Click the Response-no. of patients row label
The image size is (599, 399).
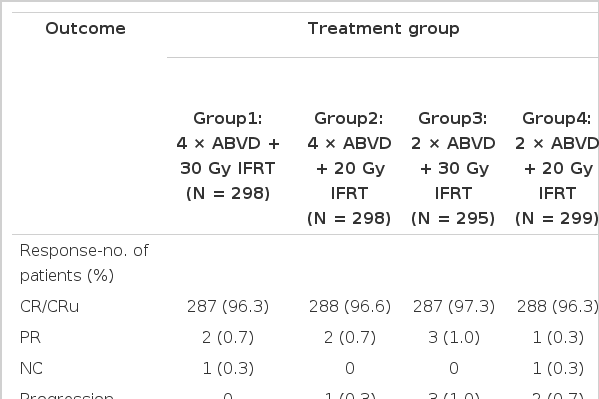[x=84, y=263]
